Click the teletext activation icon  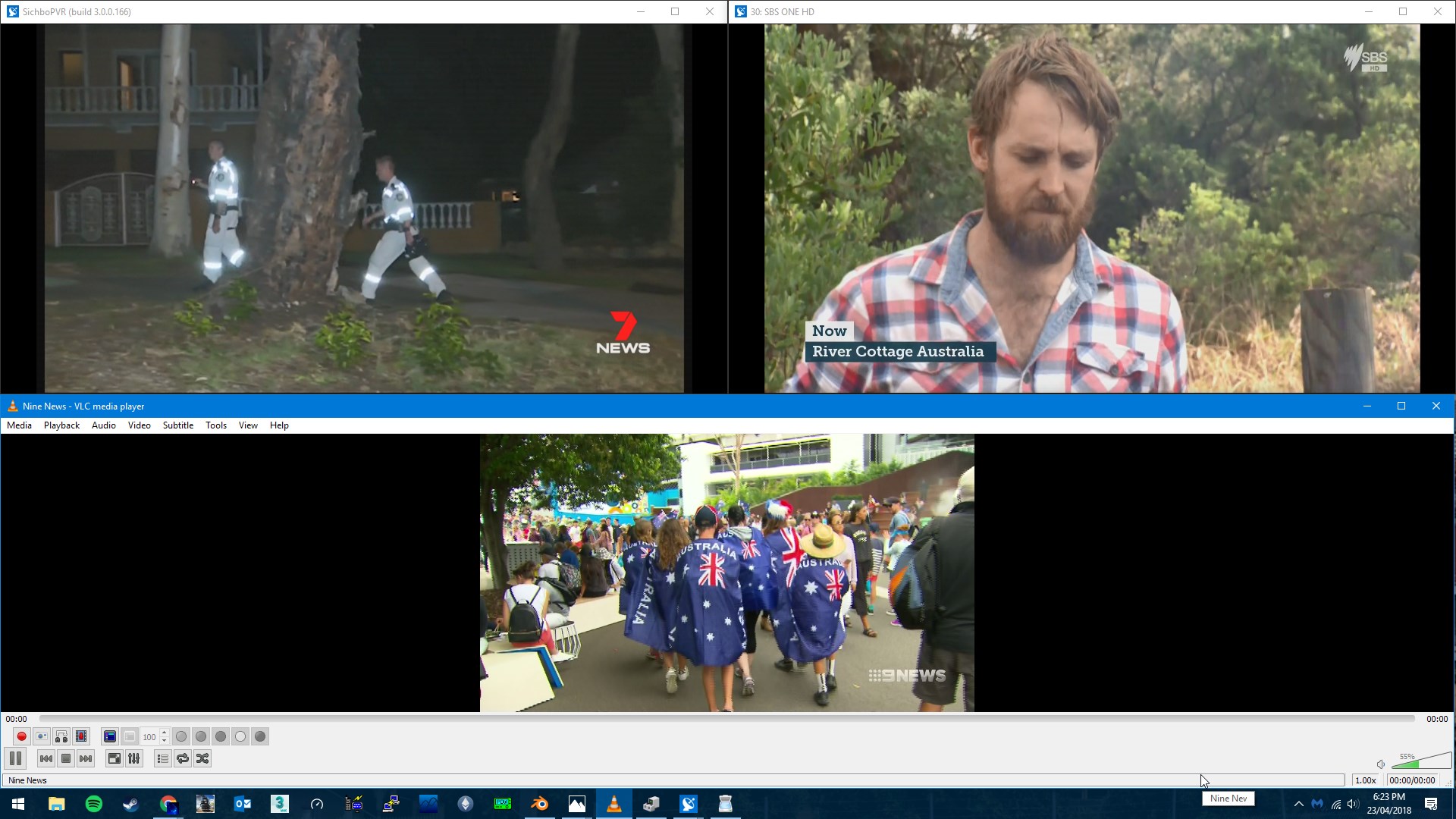[110, 736]
